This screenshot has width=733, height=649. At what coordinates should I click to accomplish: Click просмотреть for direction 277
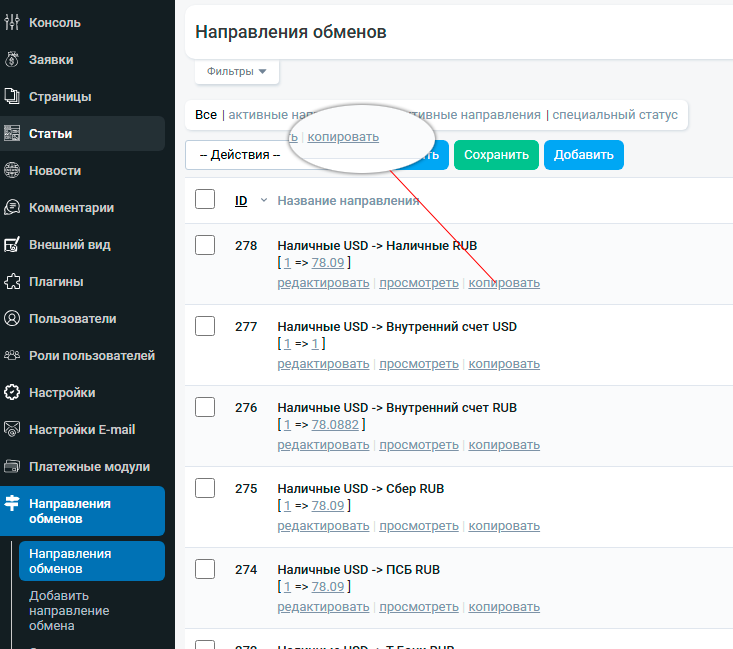[x=419, y=364]
